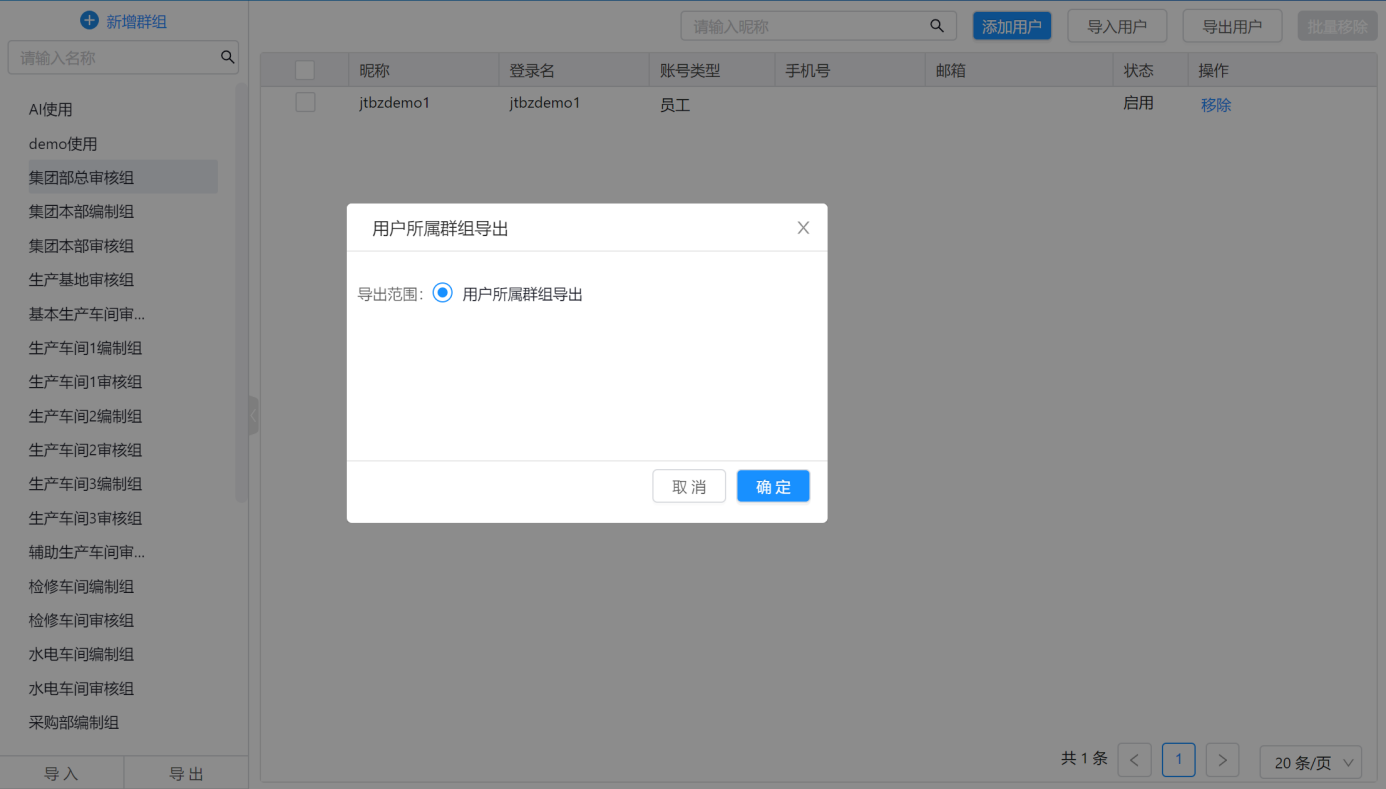Viewport: 1386px width, 789px height.
Task: Click the plus icon beside 新增群组
Action: click(x=89, y=21)
